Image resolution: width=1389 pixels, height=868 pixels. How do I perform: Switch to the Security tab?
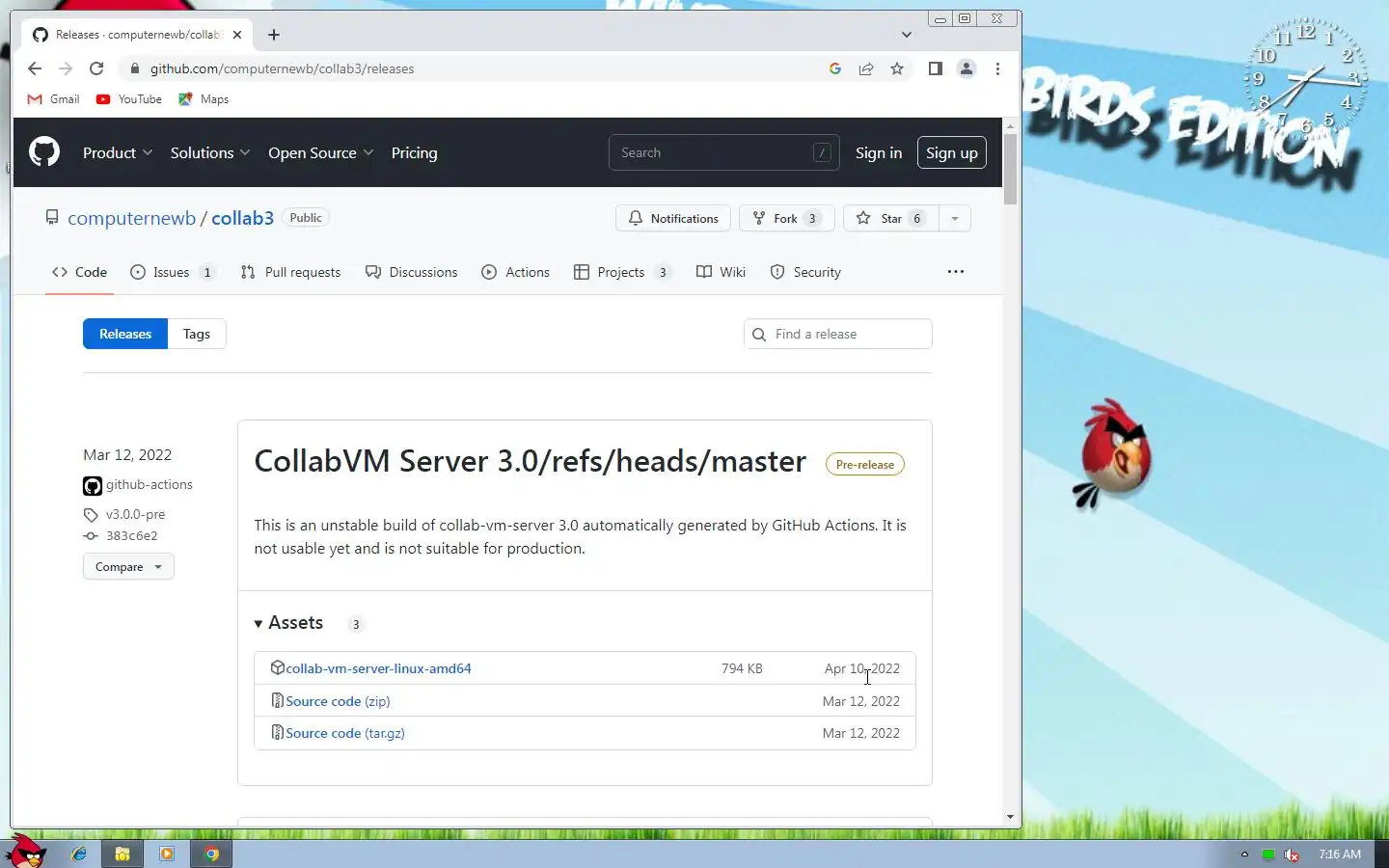805,272
